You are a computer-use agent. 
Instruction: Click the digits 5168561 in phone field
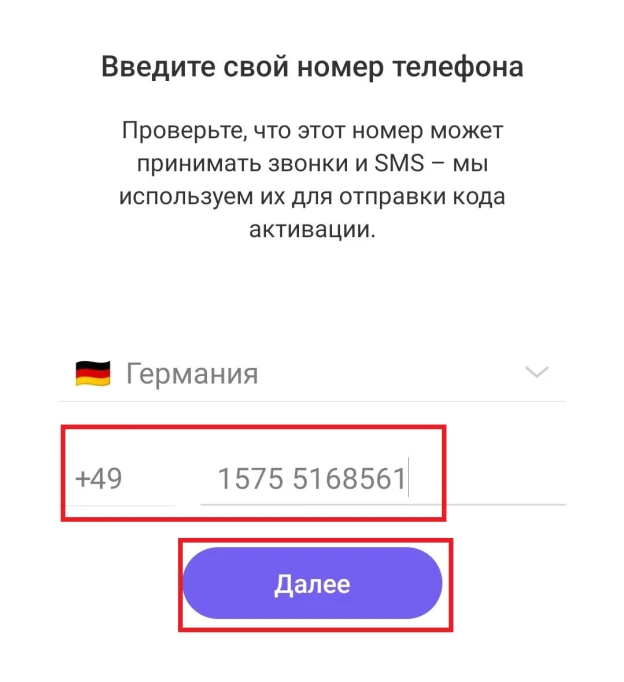[x=349, y=478]
